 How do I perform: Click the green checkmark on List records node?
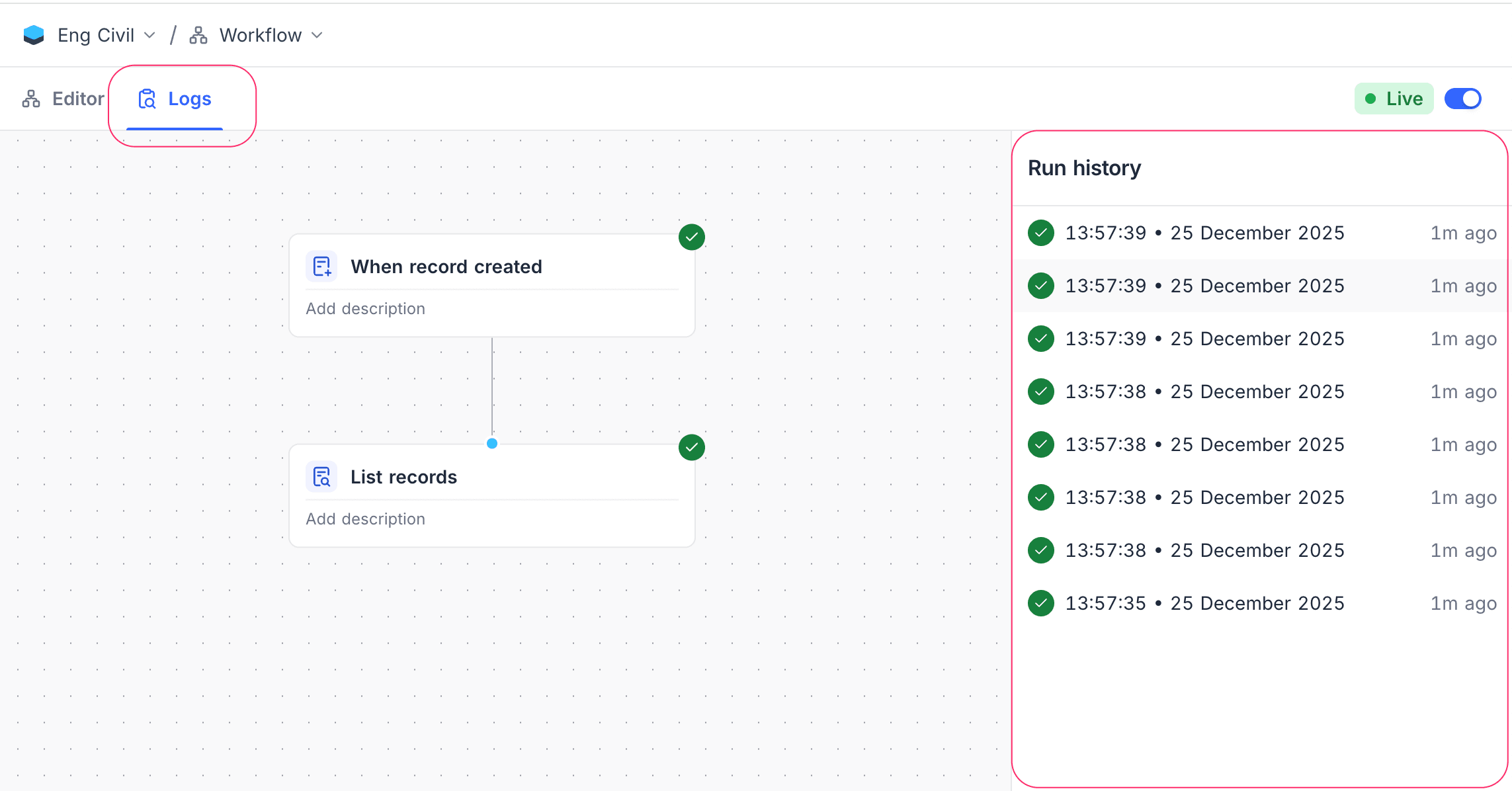coord(691,447)
